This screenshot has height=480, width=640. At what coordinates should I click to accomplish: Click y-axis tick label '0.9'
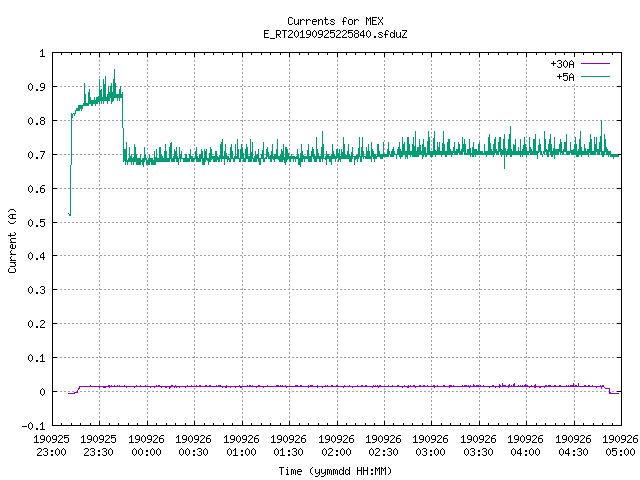(36, 87)
